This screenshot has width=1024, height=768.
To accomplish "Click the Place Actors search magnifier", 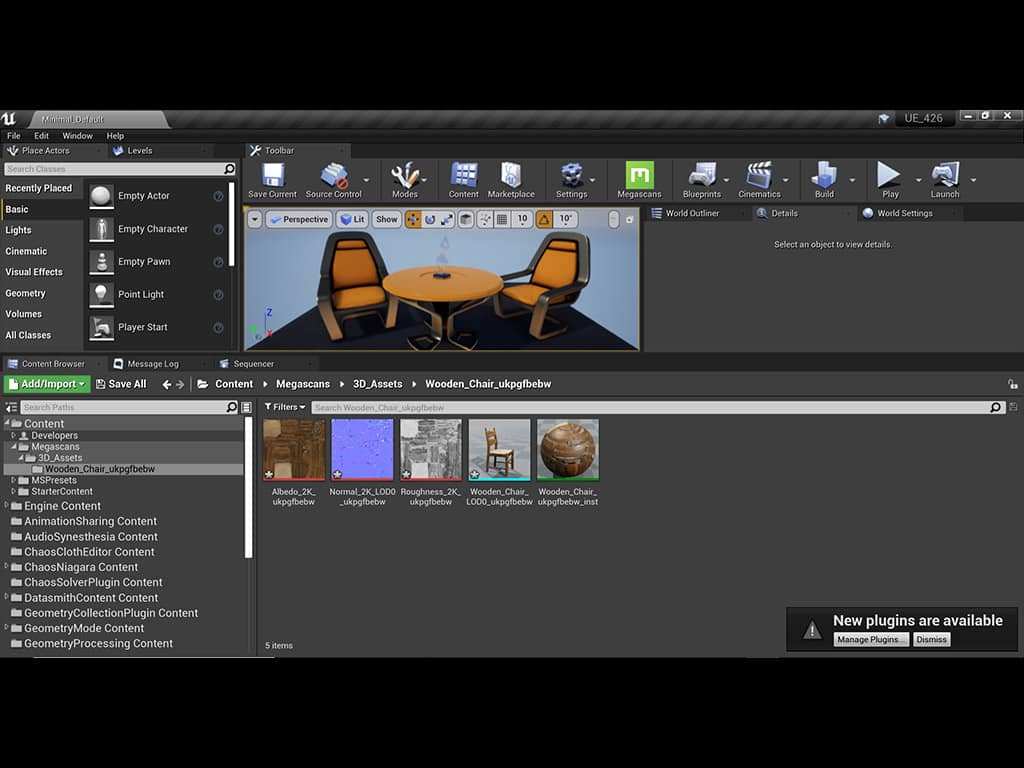I will pos(229,169).
